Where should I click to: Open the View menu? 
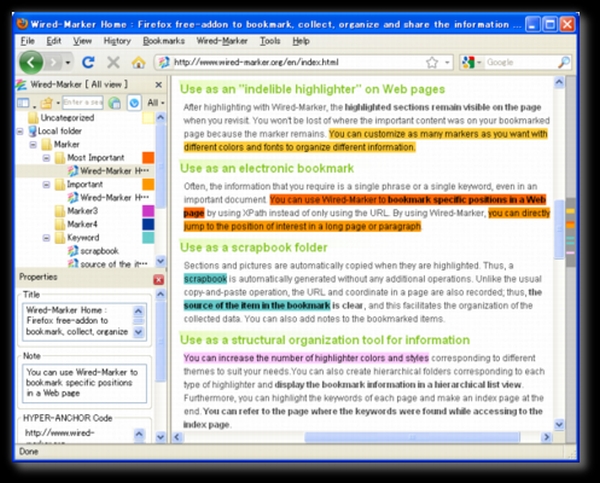(82, 41)
